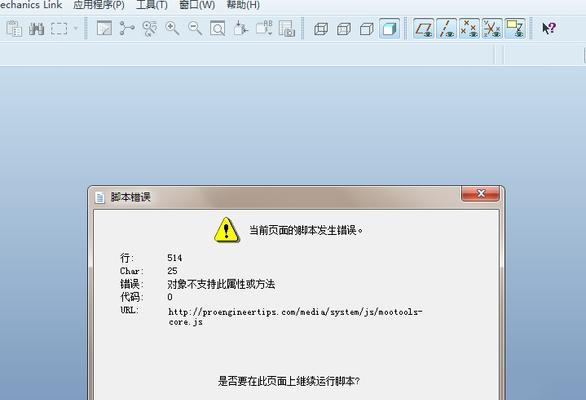Click the Repaint screen icon
586x400 pixels.
pyautogui.click(x=104, y=28)
